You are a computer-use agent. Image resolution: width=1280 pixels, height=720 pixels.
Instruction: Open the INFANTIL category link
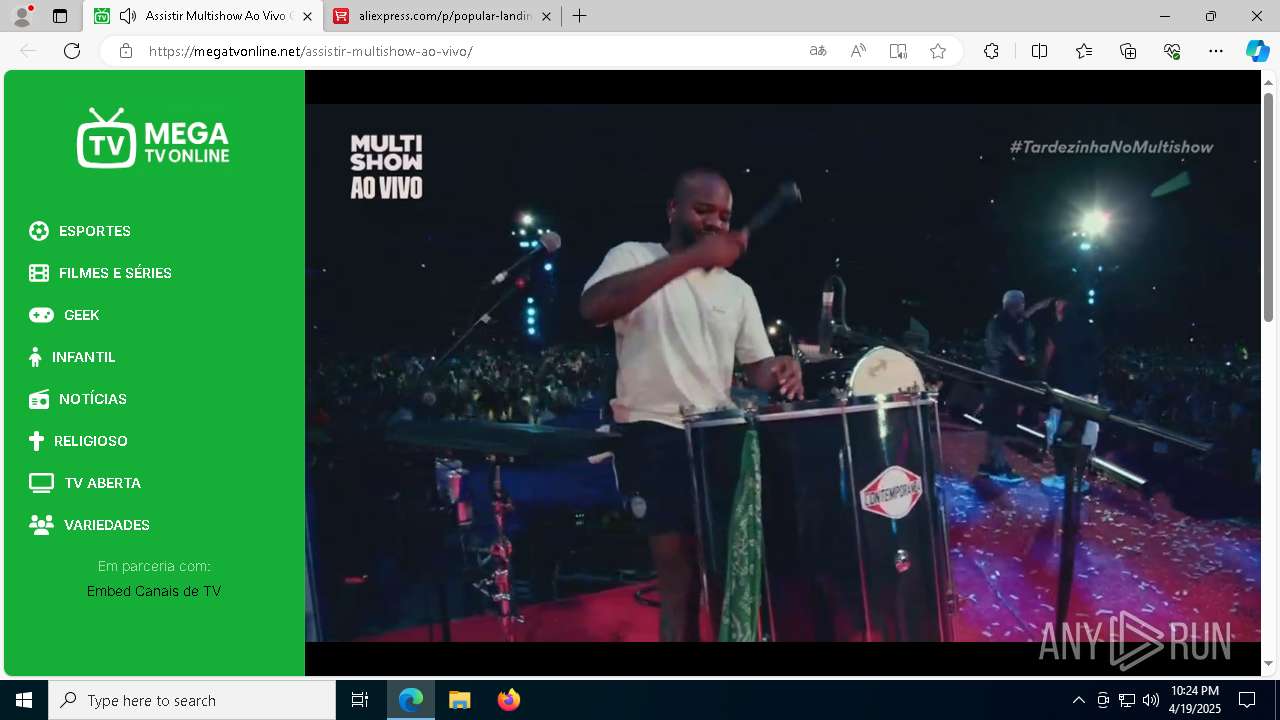click(84, 357)
